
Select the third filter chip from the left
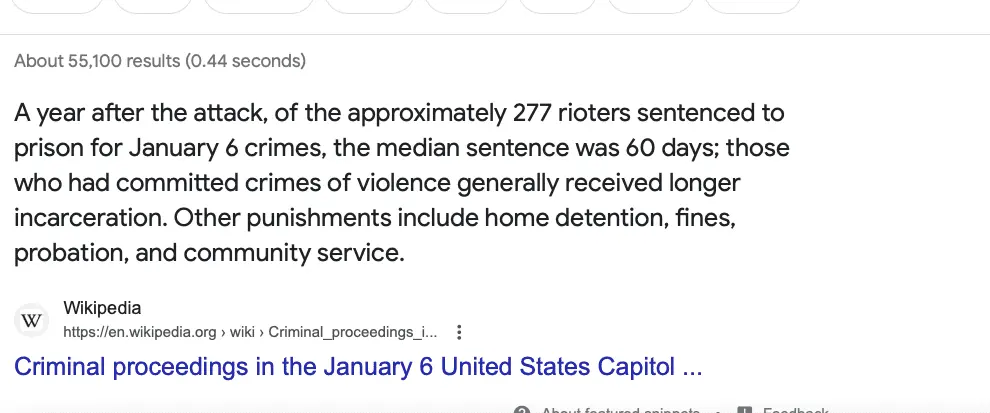256,3
